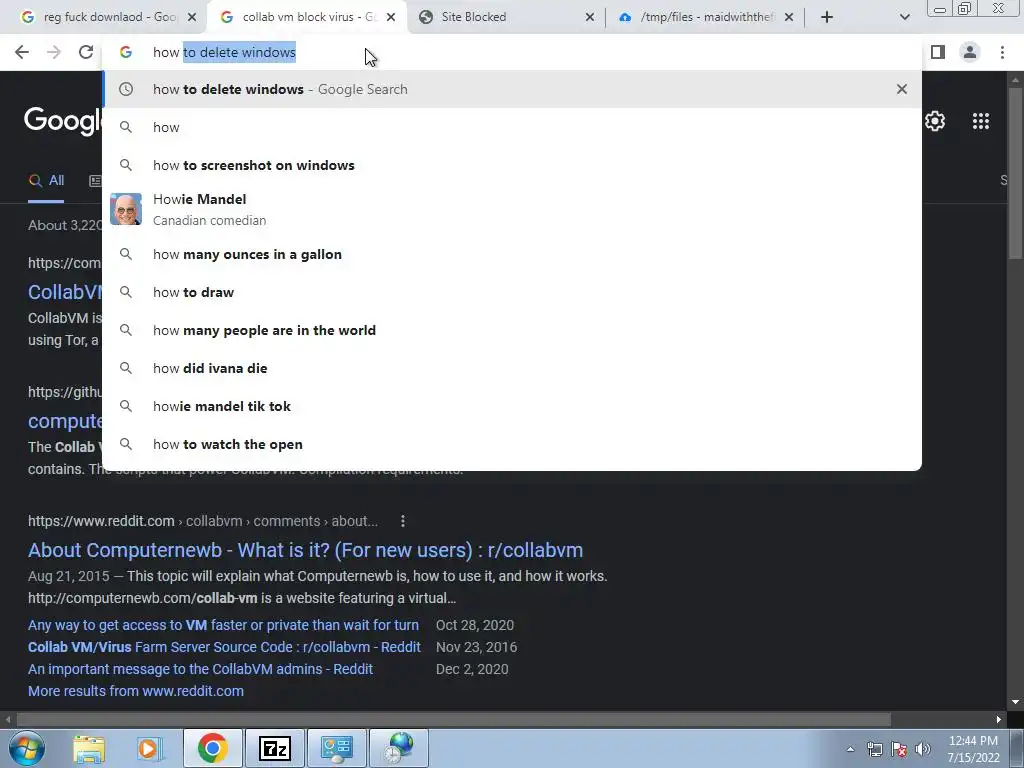Click the vertical scrollbar thumb
The image size is (1024, 768).
(1015, 174)
